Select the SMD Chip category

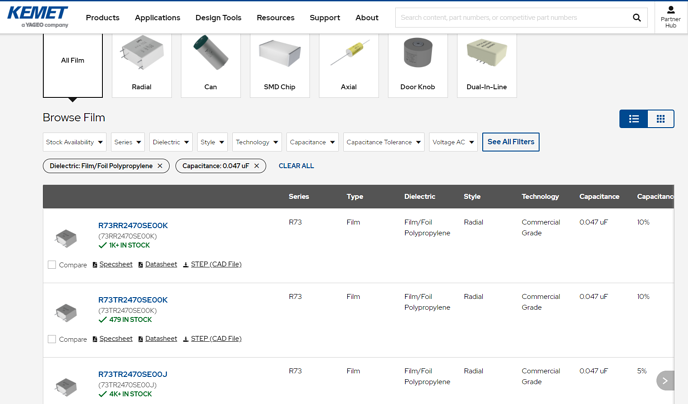tap(280, 65)
